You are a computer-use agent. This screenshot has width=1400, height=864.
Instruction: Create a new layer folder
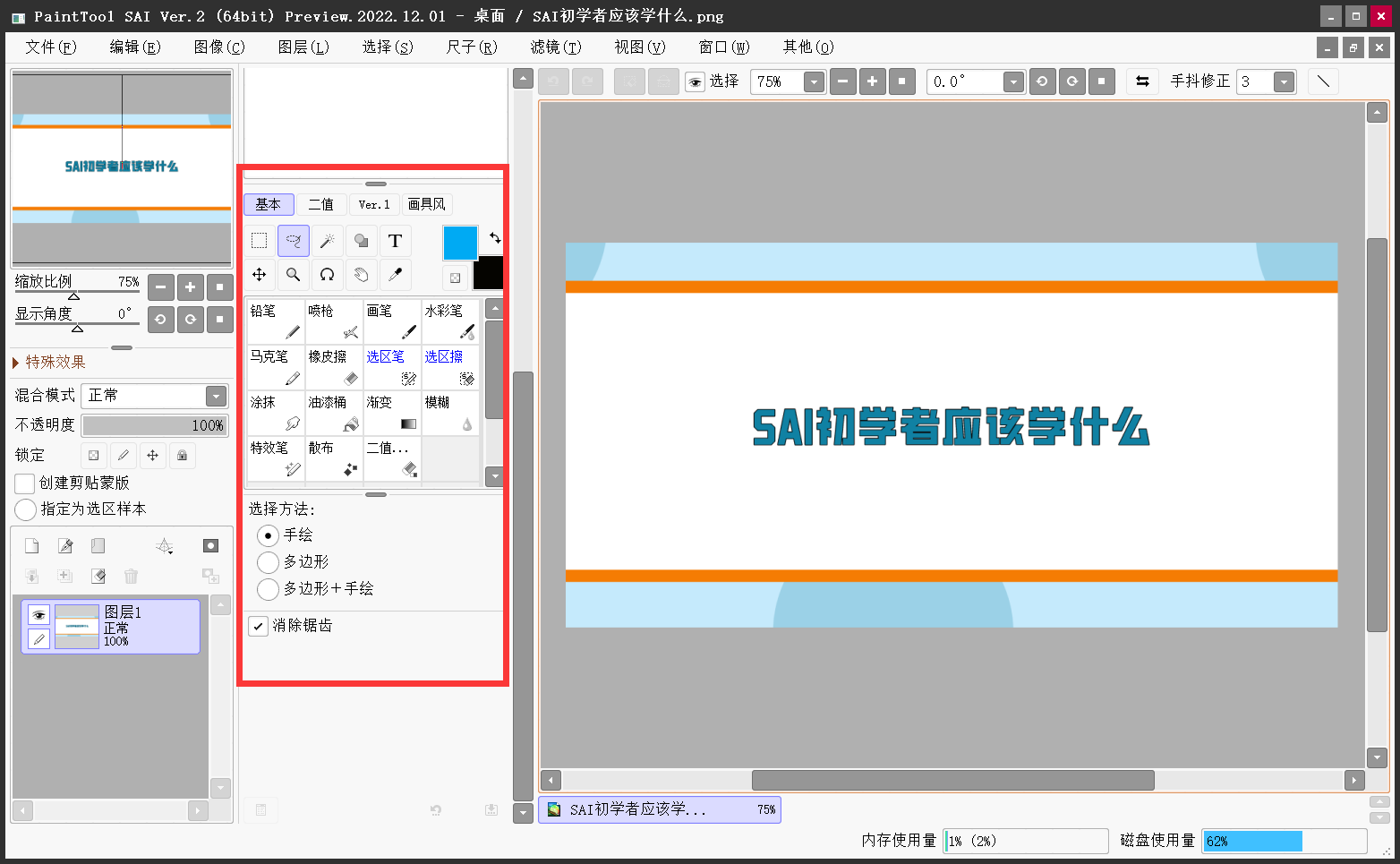[98, 546]
